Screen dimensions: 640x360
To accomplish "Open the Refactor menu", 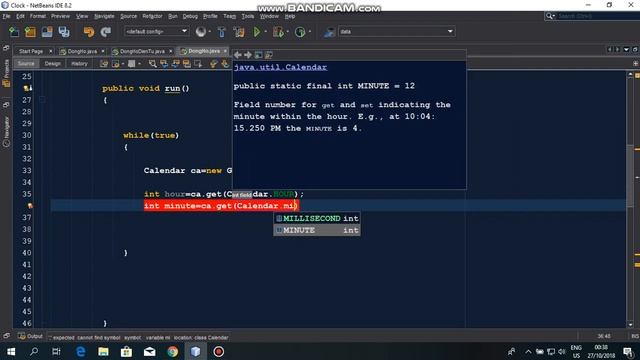I will pos(152,16).
